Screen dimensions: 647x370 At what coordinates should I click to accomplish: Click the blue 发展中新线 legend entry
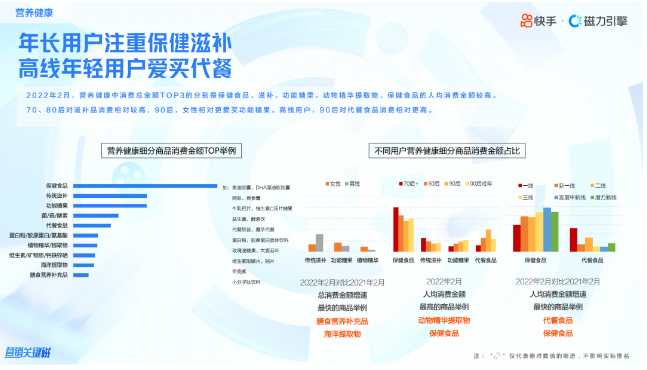570,198
